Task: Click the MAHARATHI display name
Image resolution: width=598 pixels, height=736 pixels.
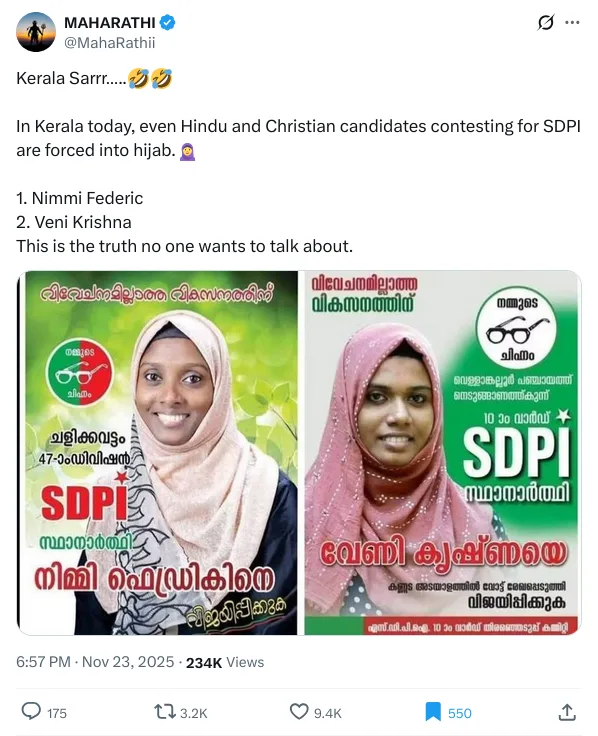Action: point(110,22)
